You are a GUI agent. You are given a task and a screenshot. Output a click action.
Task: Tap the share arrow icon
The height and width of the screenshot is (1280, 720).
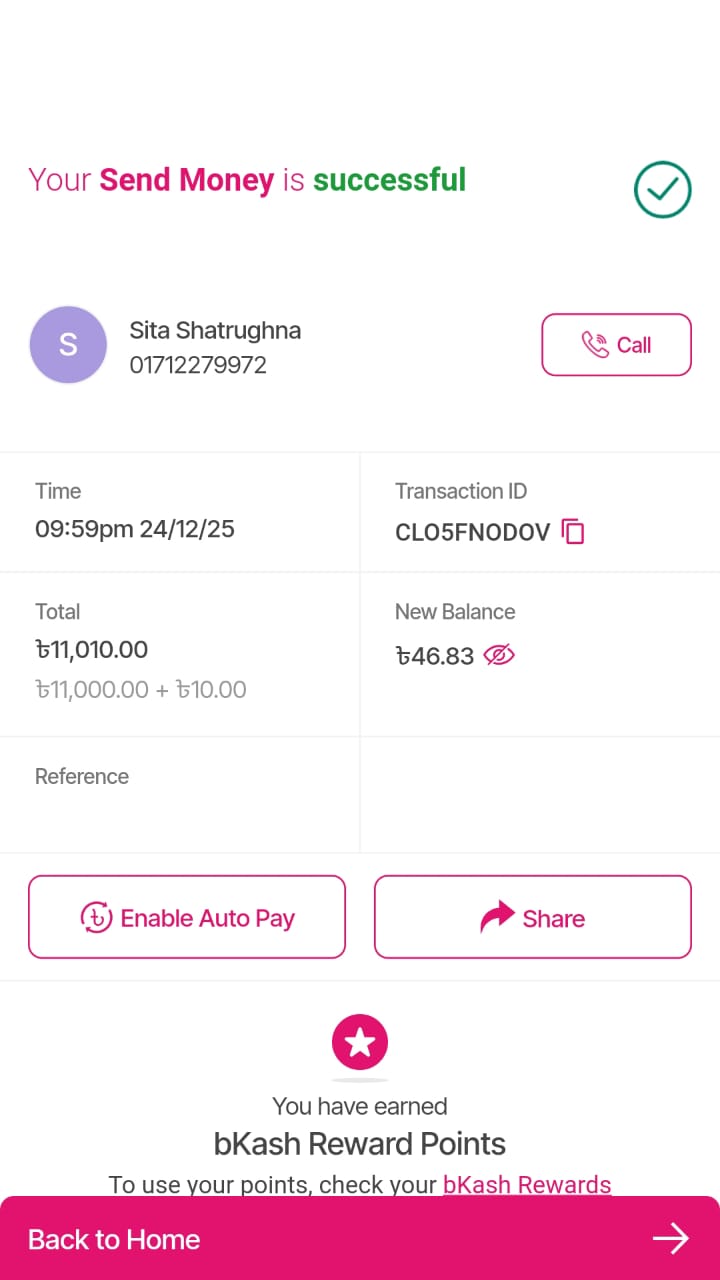click(497, 918)
